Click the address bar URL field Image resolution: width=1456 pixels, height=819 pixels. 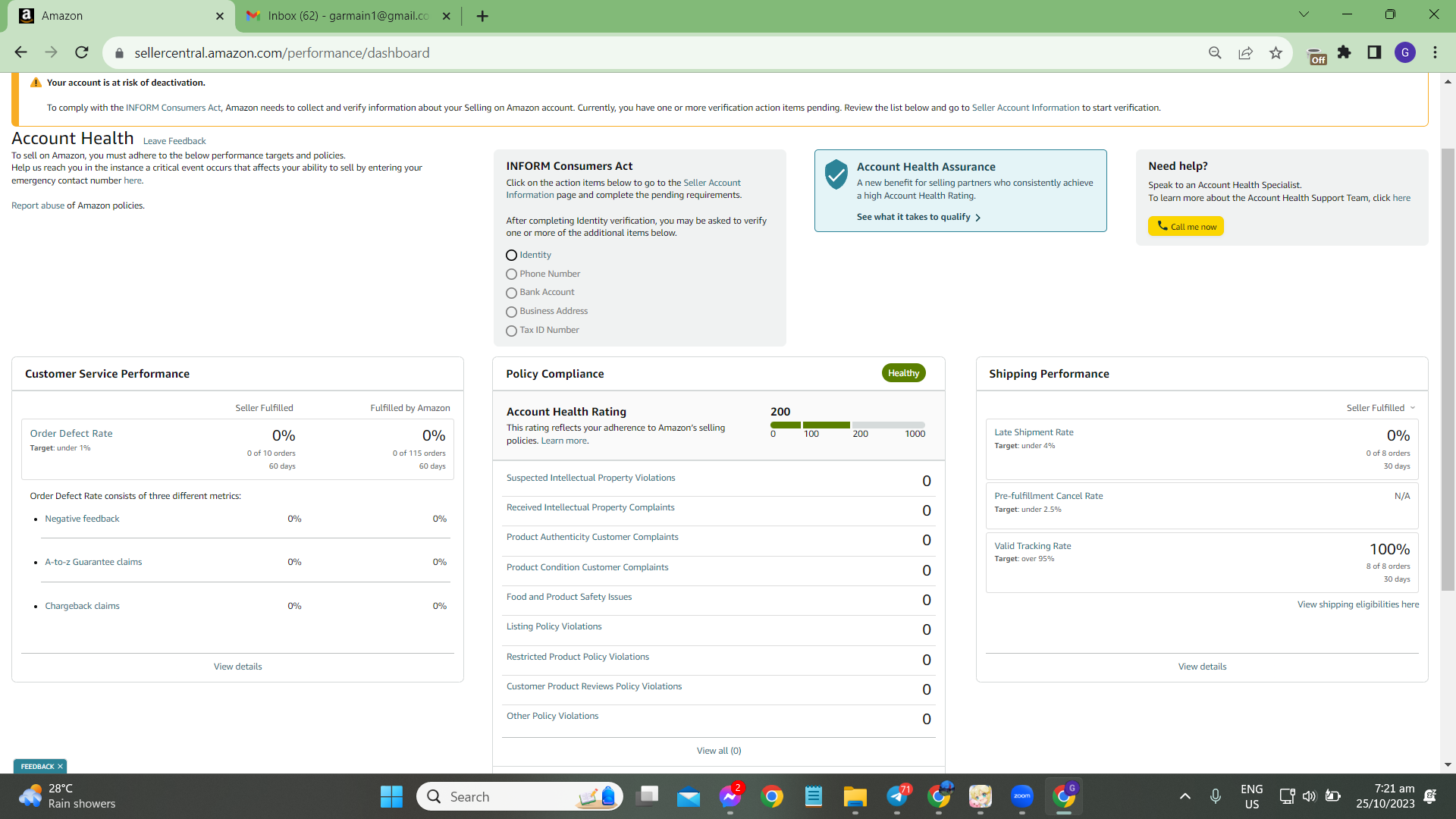pyautogui.click(x=660, y=53)
